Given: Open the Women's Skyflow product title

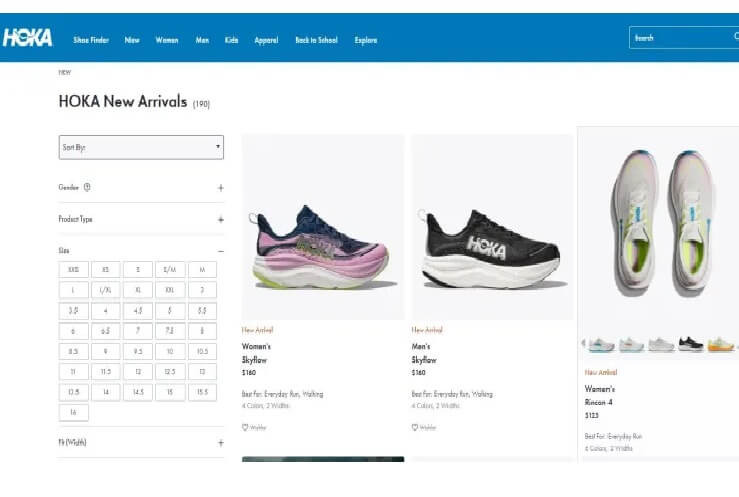Looking at the screenshot, I should (256, 353).
